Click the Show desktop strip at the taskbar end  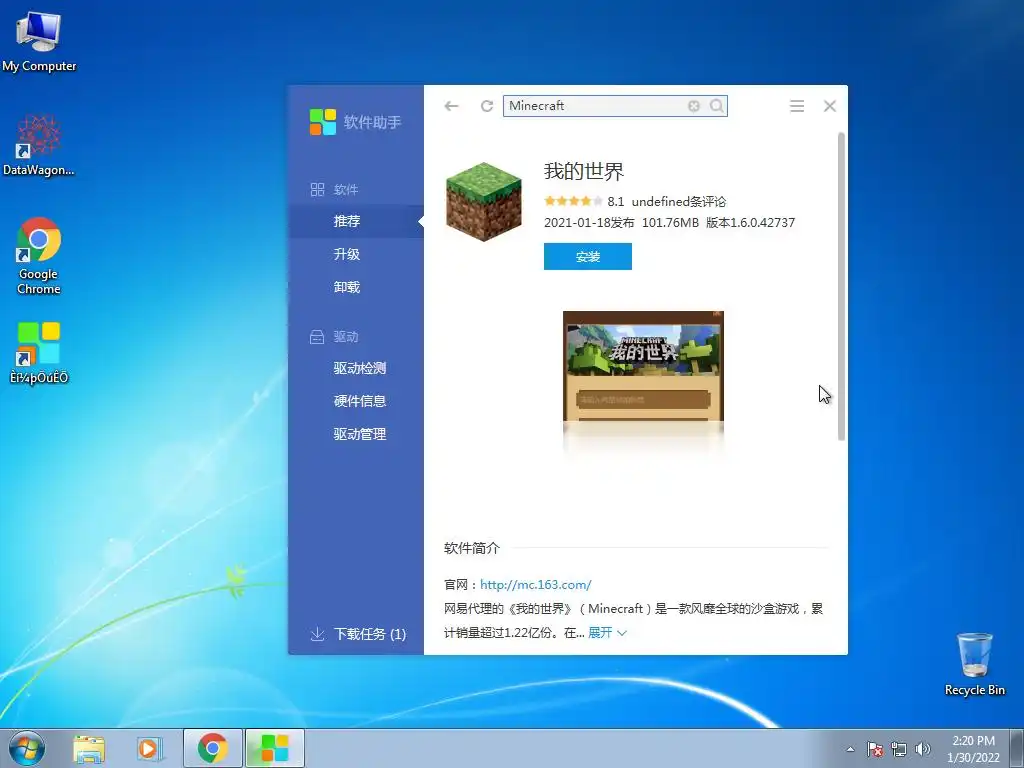pyautogui.click(x=1017, y=749)
